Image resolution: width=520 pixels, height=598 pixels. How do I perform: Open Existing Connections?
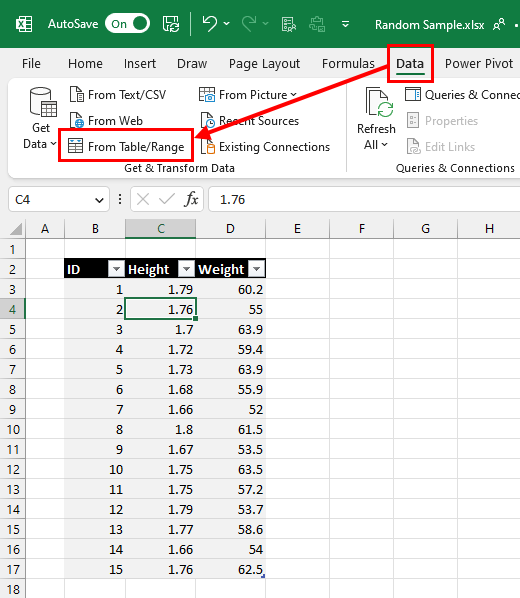click(x=266, y=147)
